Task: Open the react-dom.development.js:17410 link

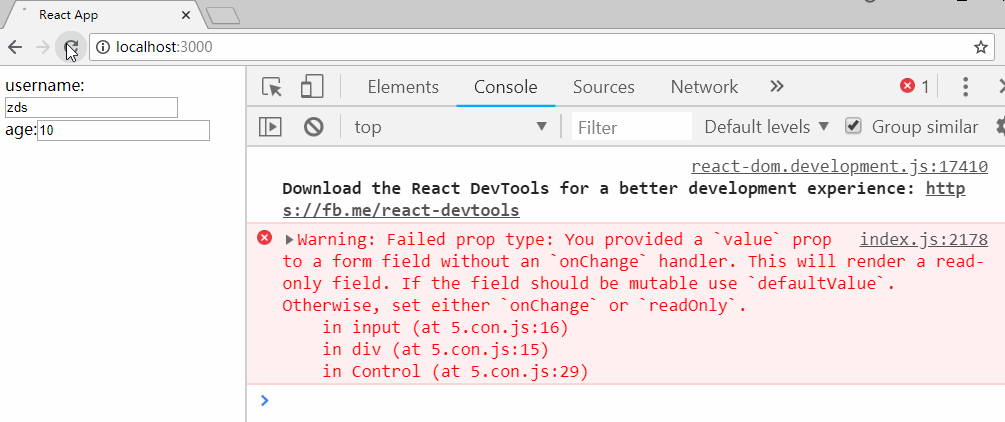Action: 840,167
